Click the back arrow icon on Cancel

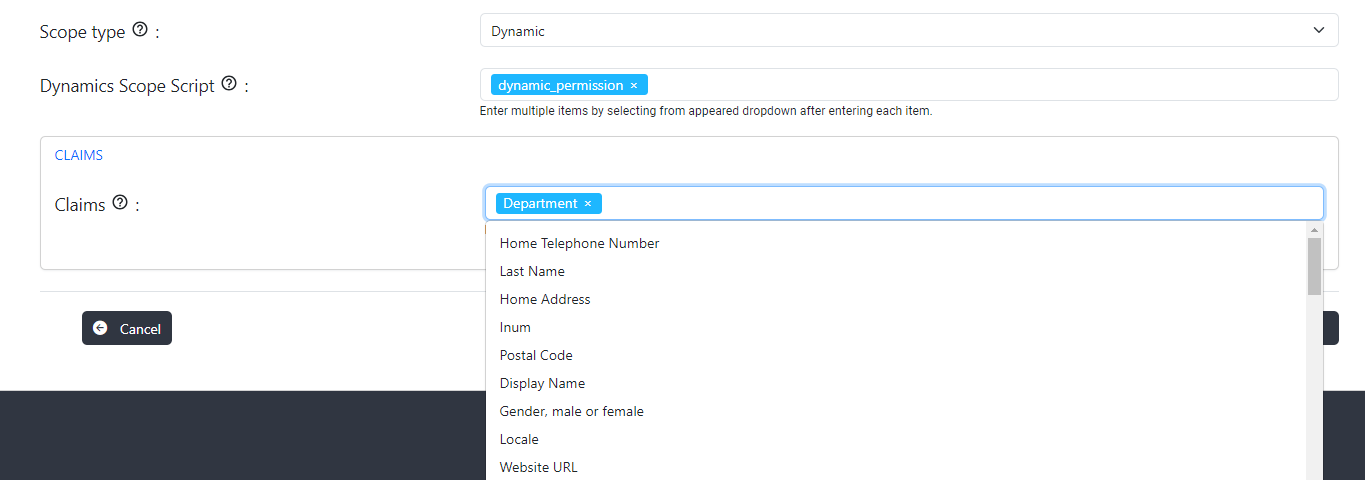pos(100,328)
